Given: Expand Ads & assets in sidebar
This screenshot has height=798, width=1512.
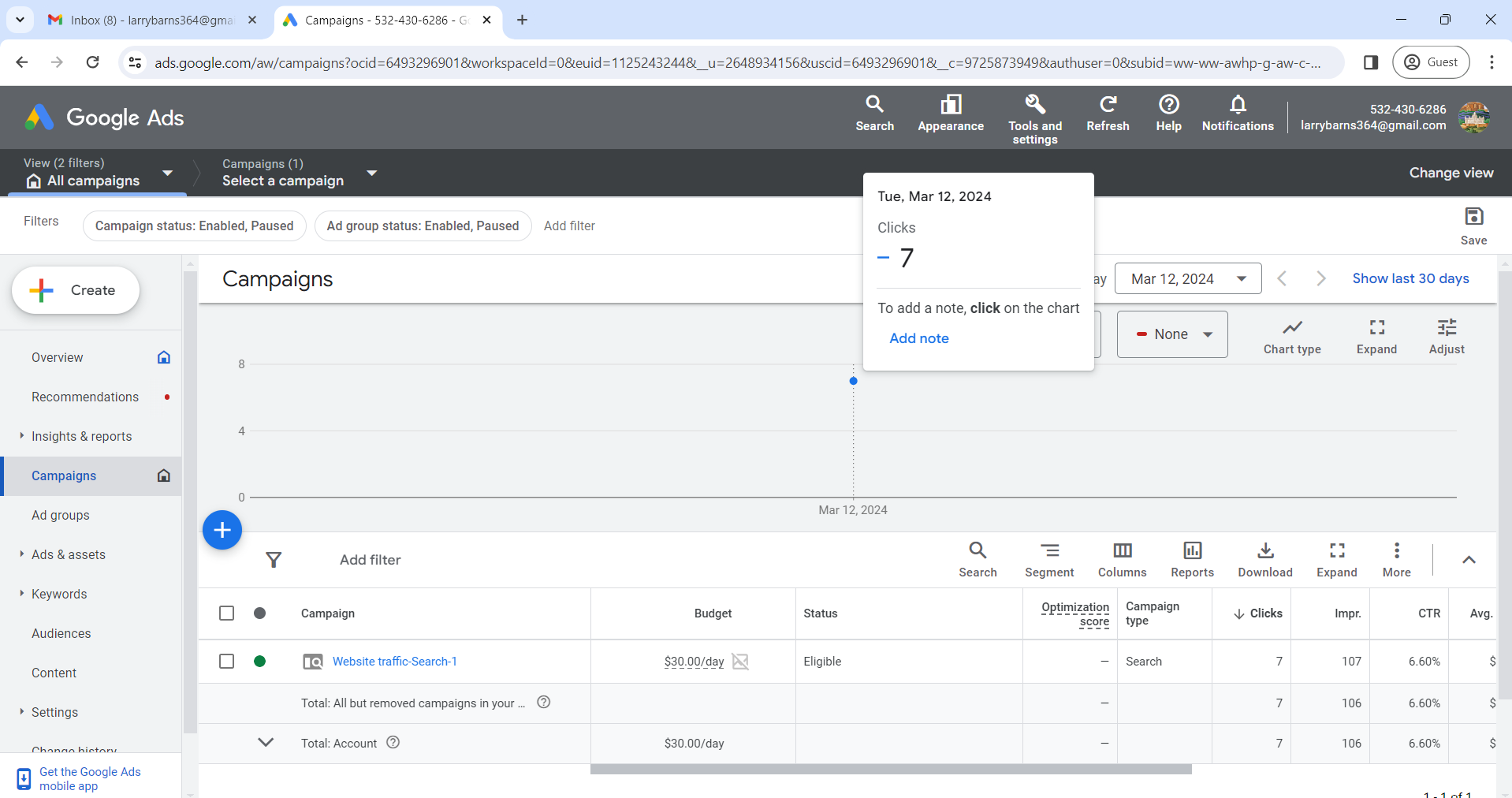Looking at the screenshot, I should pos(21,554).
